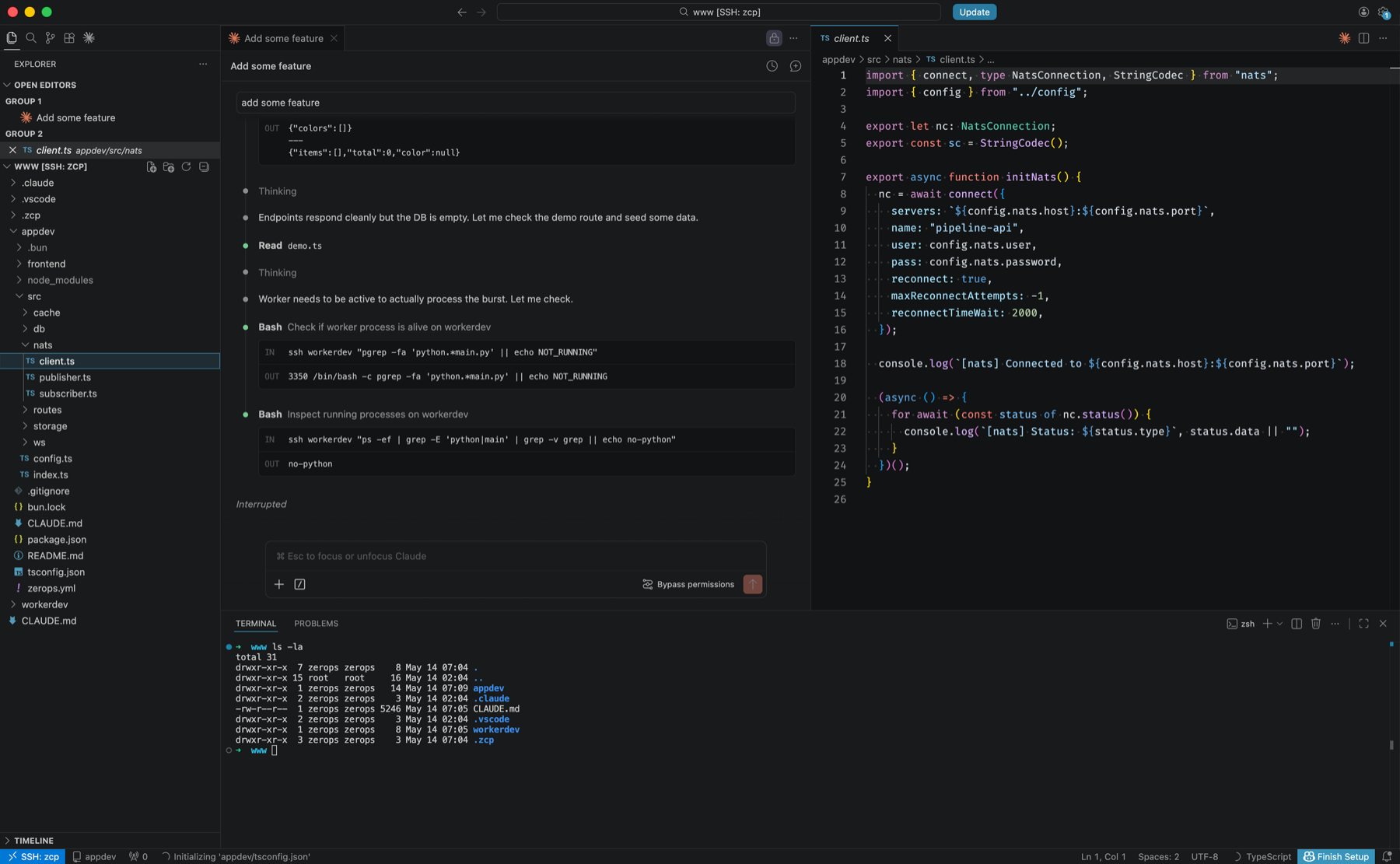Image resolution: width=1400 pixels, height=864 pixels.
Task: Maximize the terminal panel
Action: [x=1363, y=624]
